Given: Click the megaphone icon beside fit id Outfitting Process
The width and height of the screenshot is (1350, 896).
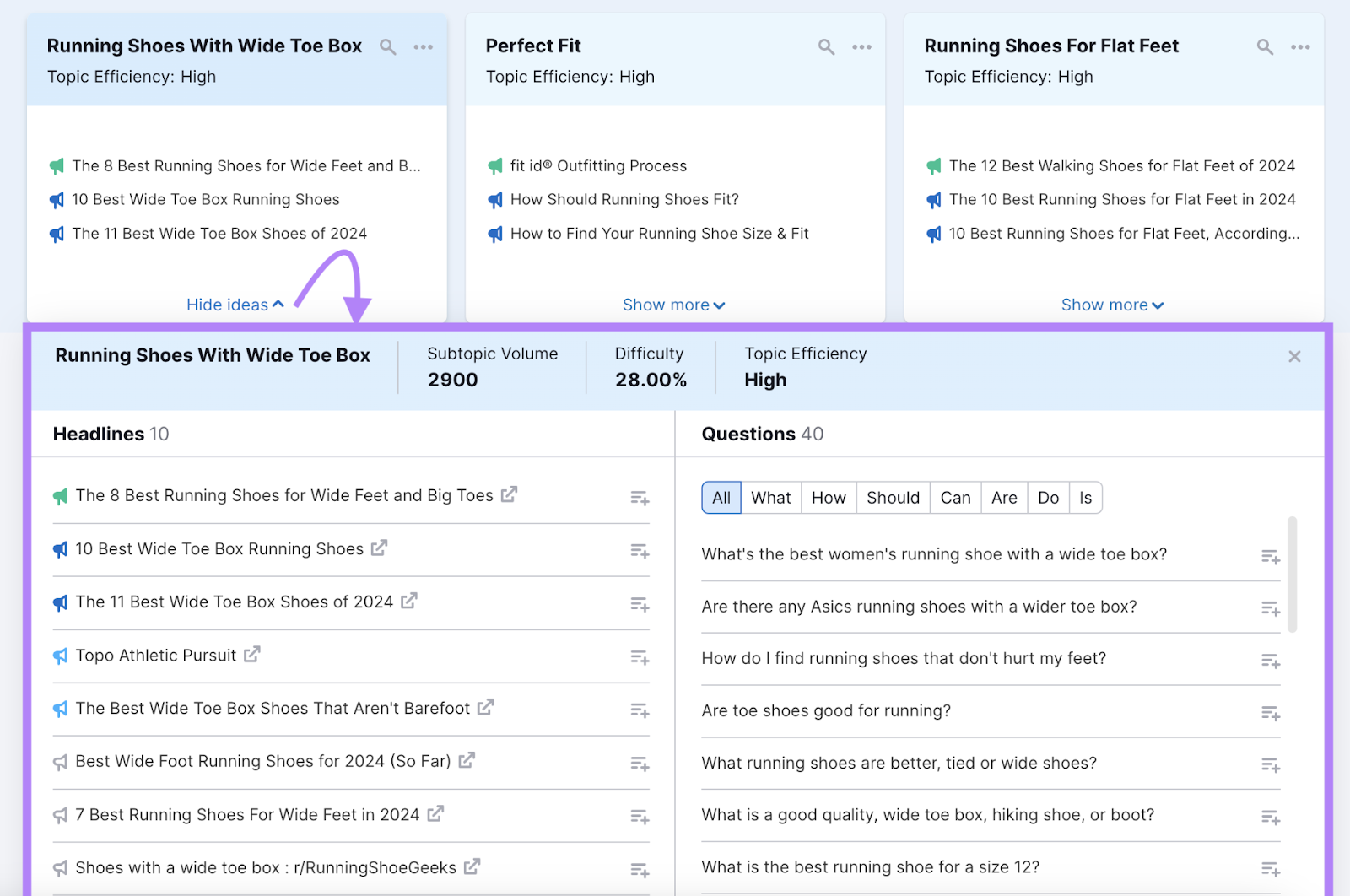Looking at the screenshot, I should click(x=494, y=166).
